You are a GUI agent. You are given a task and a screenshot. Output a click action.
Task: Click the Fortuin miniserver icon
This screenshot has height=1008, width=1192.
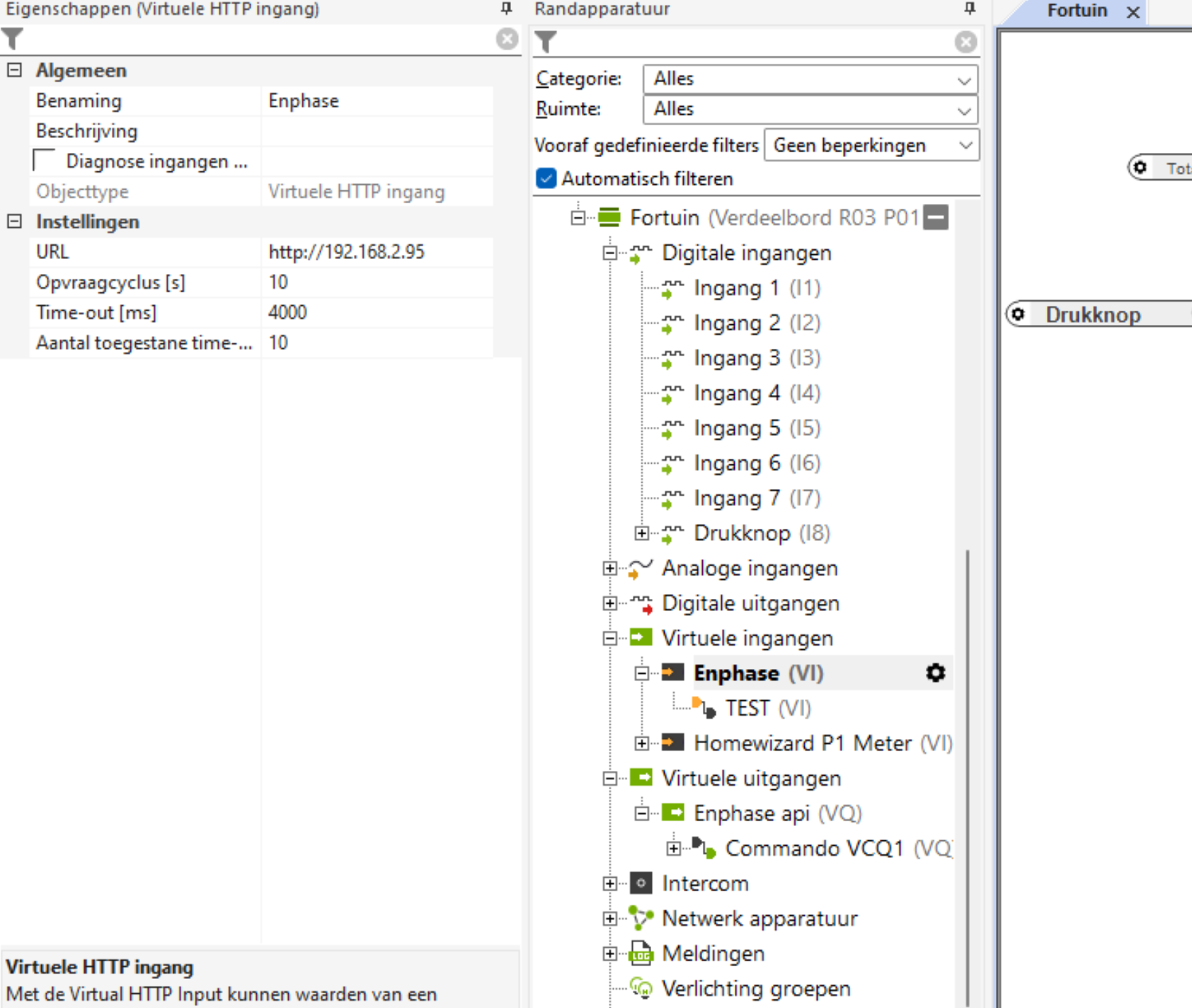609,217
